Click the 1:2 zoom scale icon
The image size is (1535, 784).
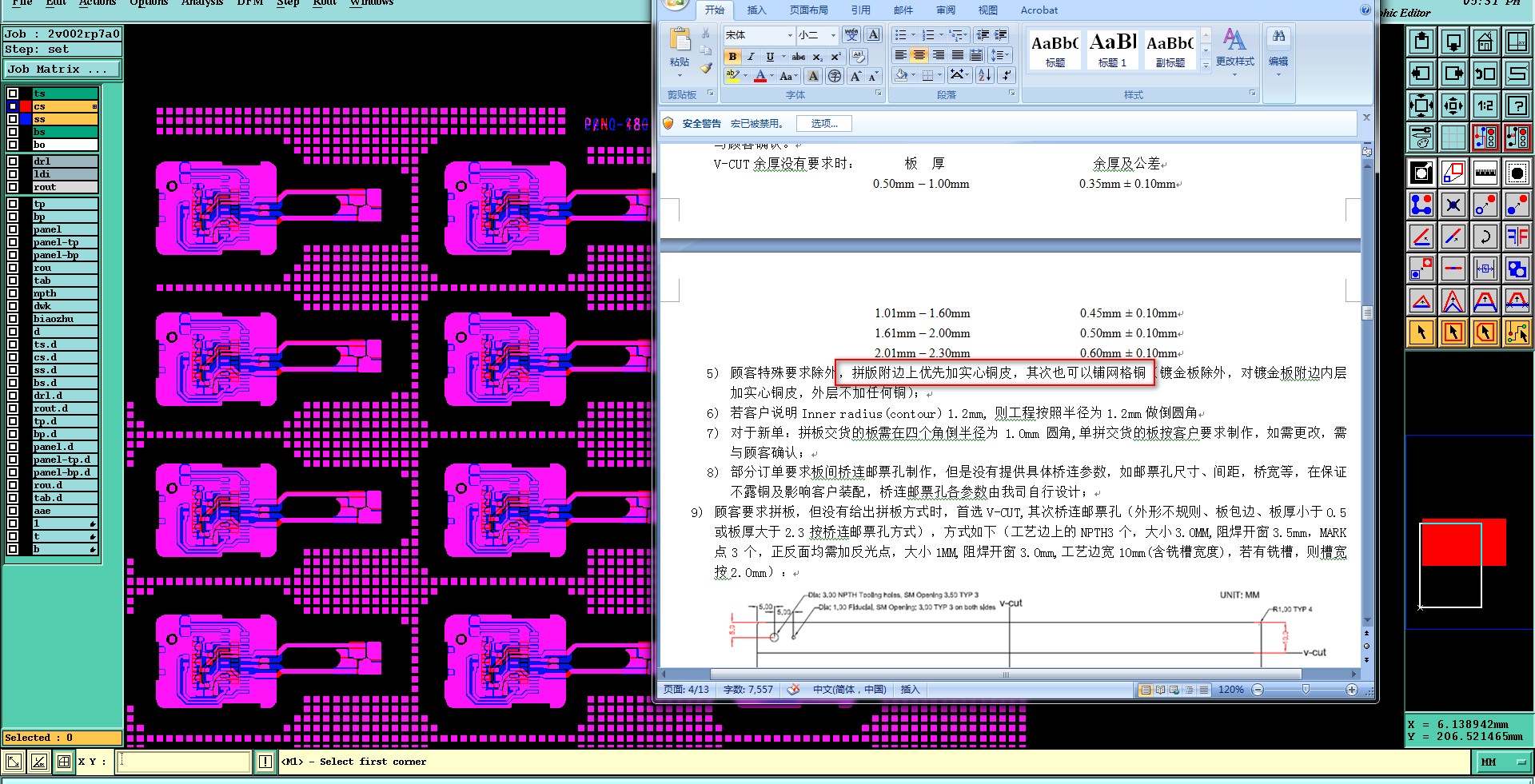pos(1485,105)
